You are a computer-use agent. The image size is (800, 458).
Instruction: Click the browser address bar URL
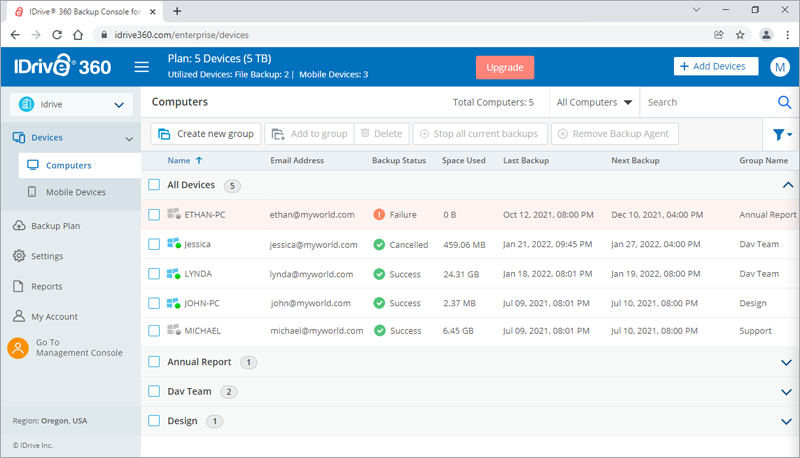tap(182, 35)
